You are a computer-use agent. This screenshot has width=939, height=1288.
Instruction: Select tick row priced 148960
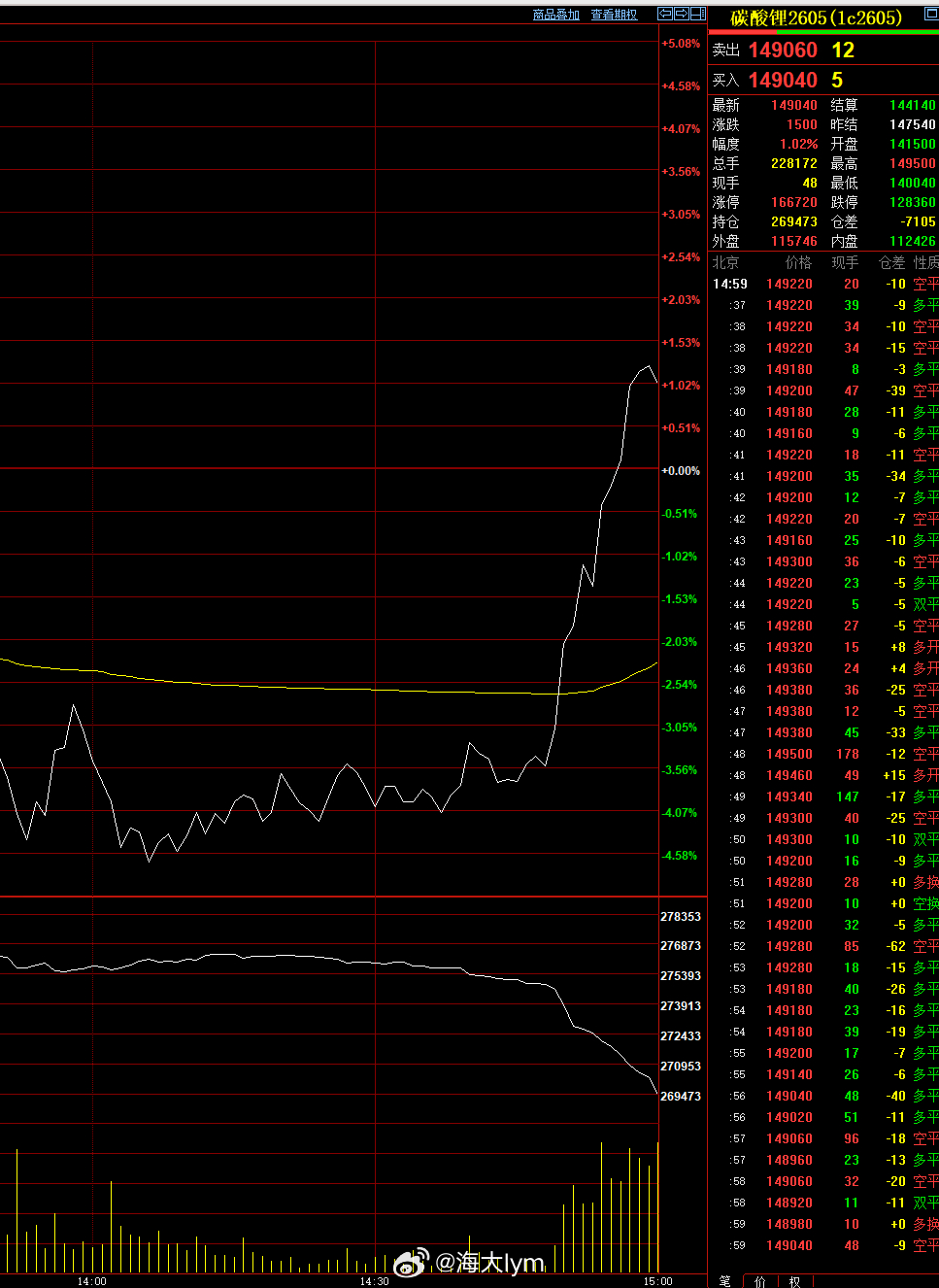tap(823, 1160)
